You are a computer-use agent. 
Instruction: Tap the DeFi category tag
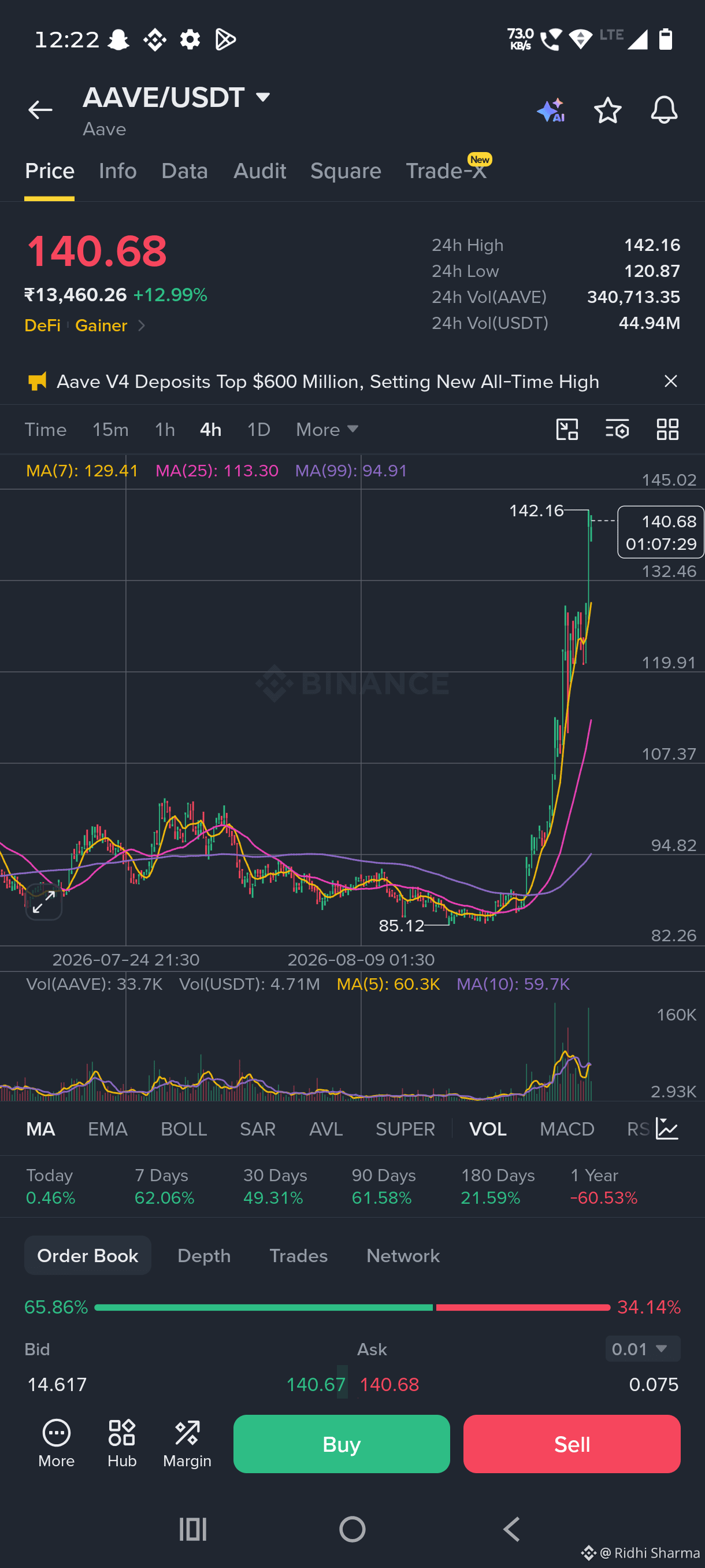coord(43,326)
